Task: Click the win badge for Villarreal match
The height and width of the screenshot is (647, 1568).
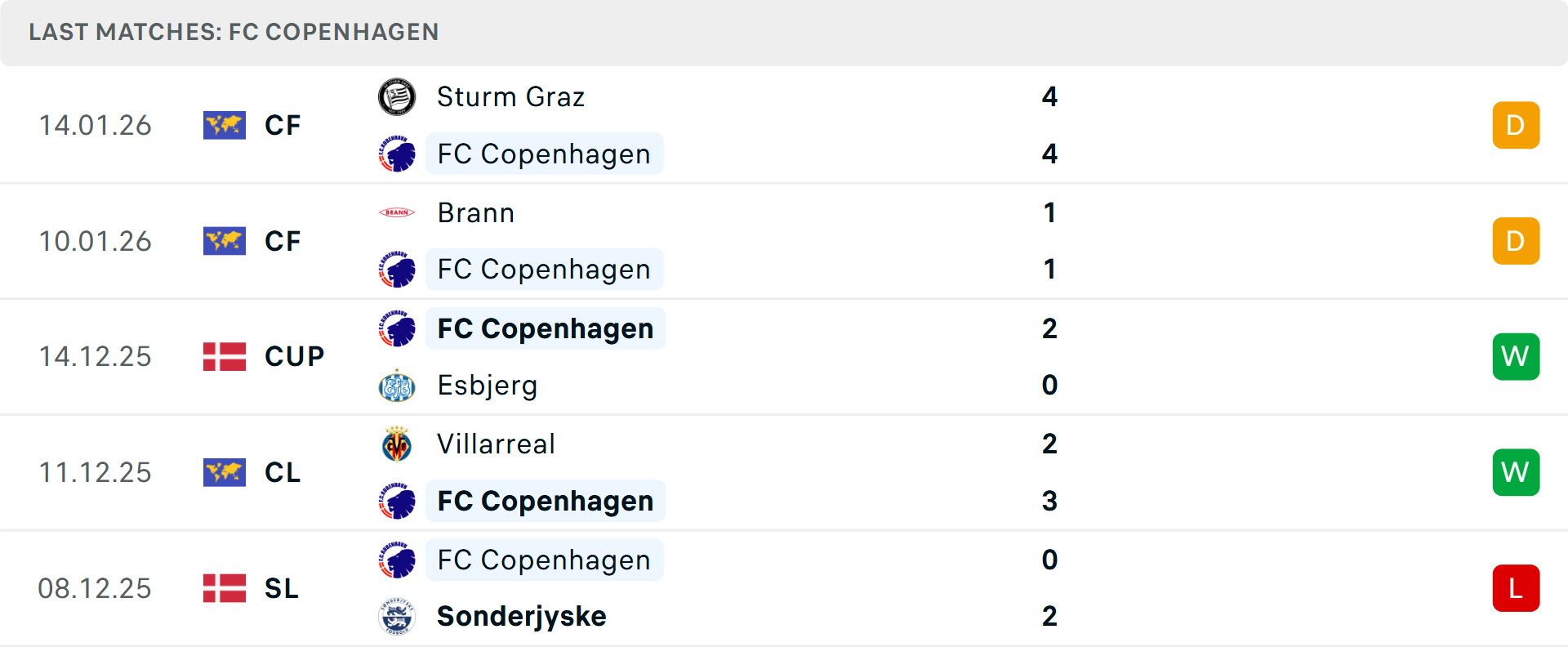Action: 1516,472
